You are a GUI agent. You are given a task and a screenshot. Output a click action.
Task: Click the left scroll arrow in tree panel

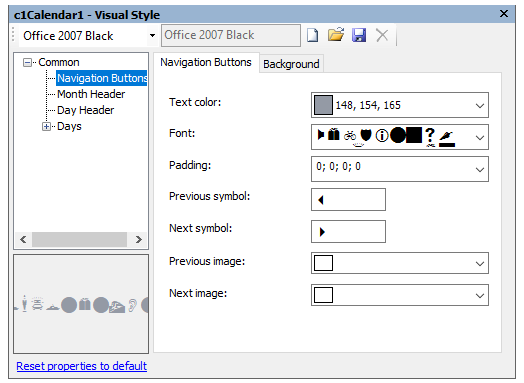point(23,239)
